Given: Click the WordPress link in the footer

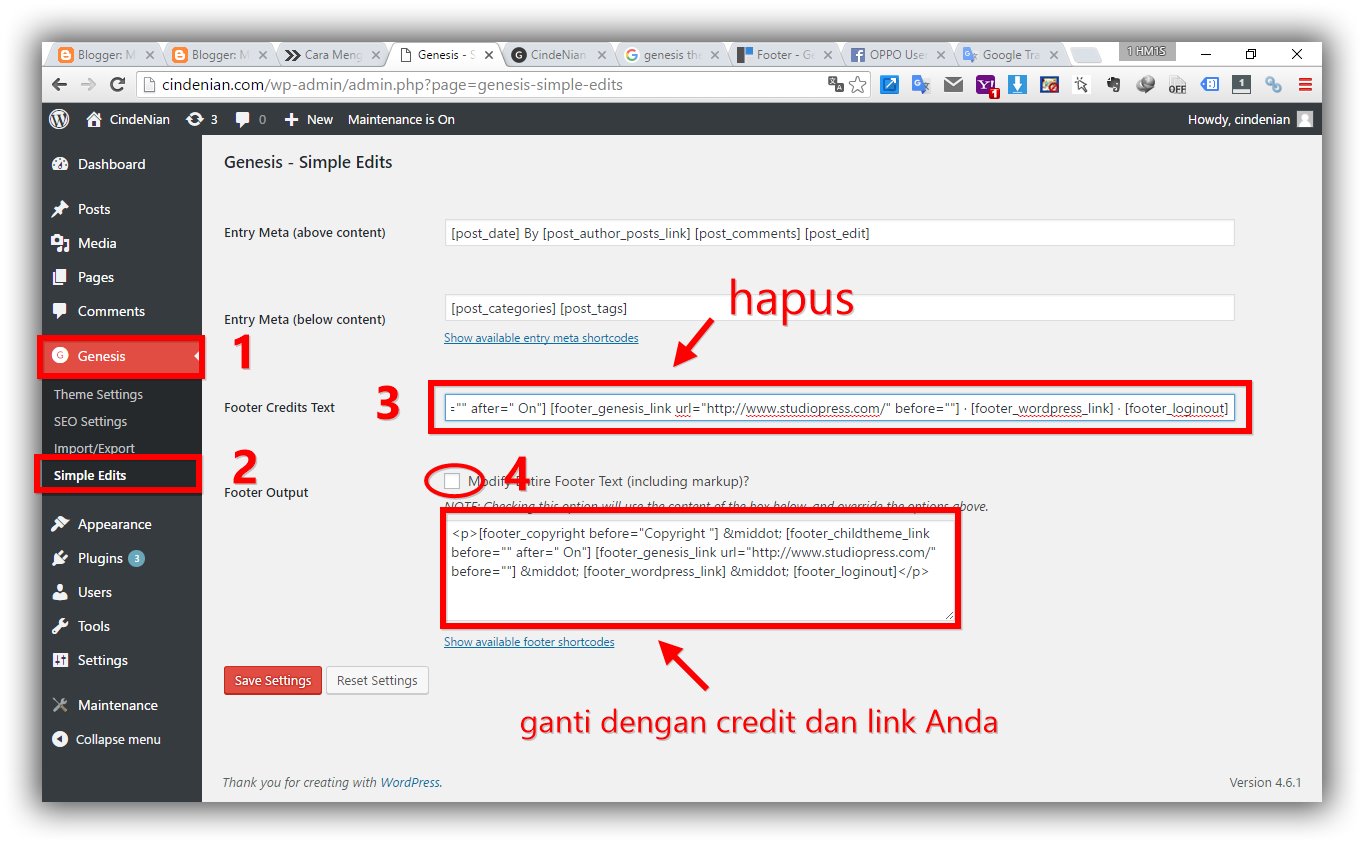Looking at the screenshot, I should (410, 782).
